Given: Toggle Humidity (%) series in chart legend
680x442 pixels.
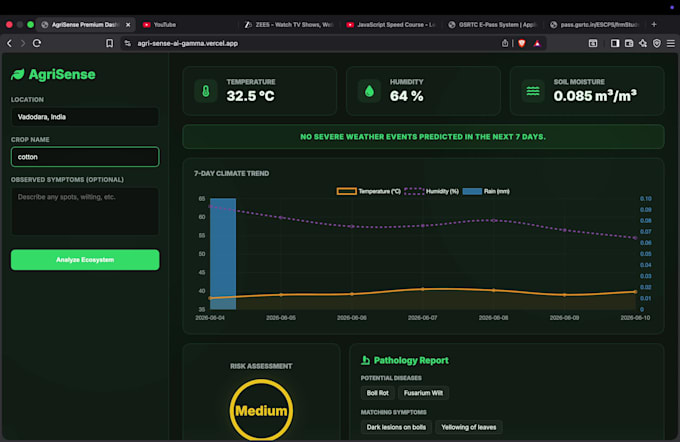Looking at the screenshot, I should (432, 191).
